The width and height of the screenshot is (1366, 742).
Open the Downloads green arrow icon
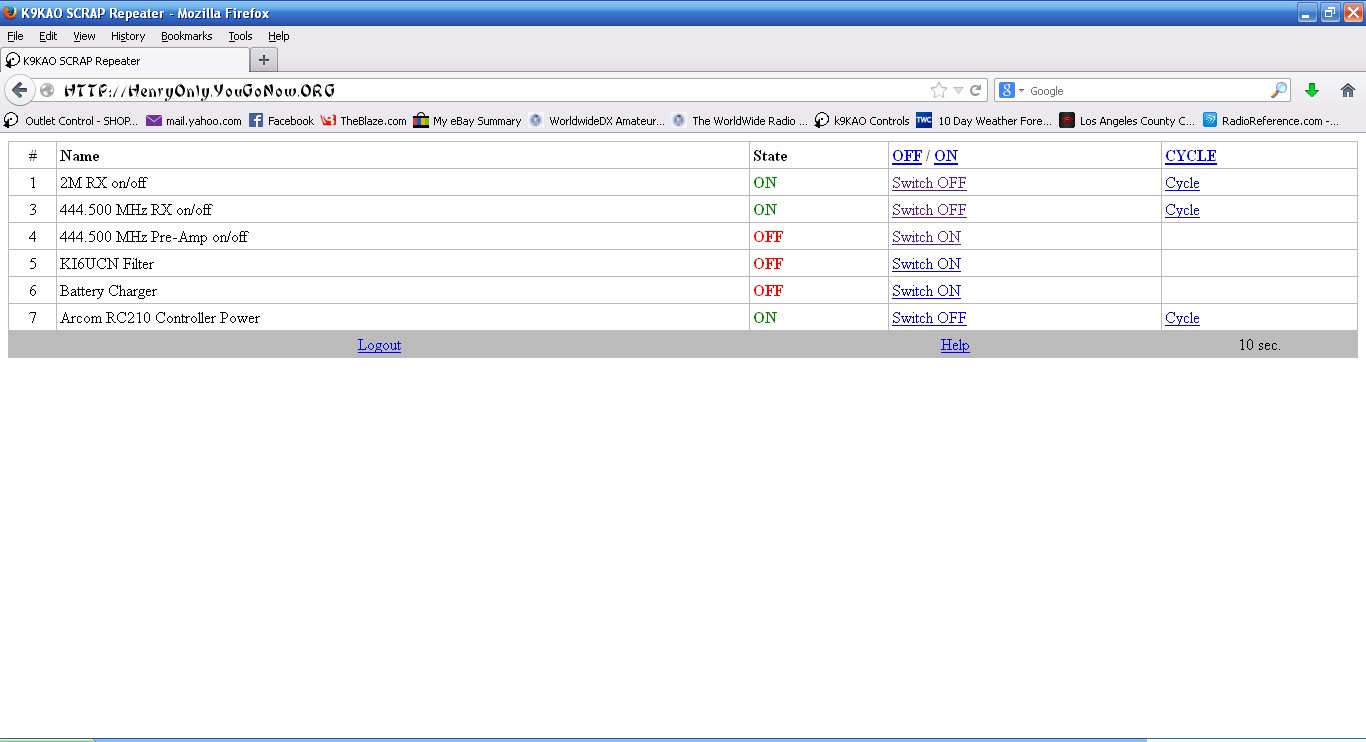click(1312, 90)
